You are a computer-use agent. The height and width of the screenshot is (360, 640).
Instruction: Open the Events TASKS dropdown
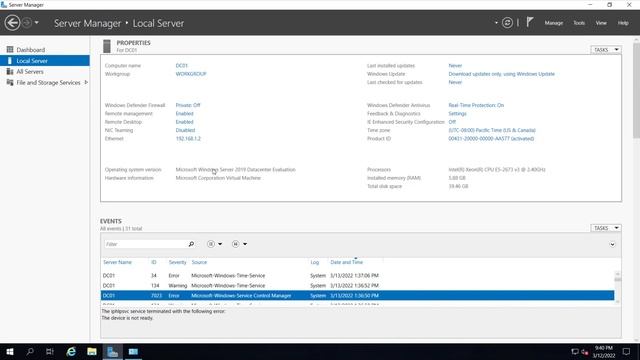point(606,228)
